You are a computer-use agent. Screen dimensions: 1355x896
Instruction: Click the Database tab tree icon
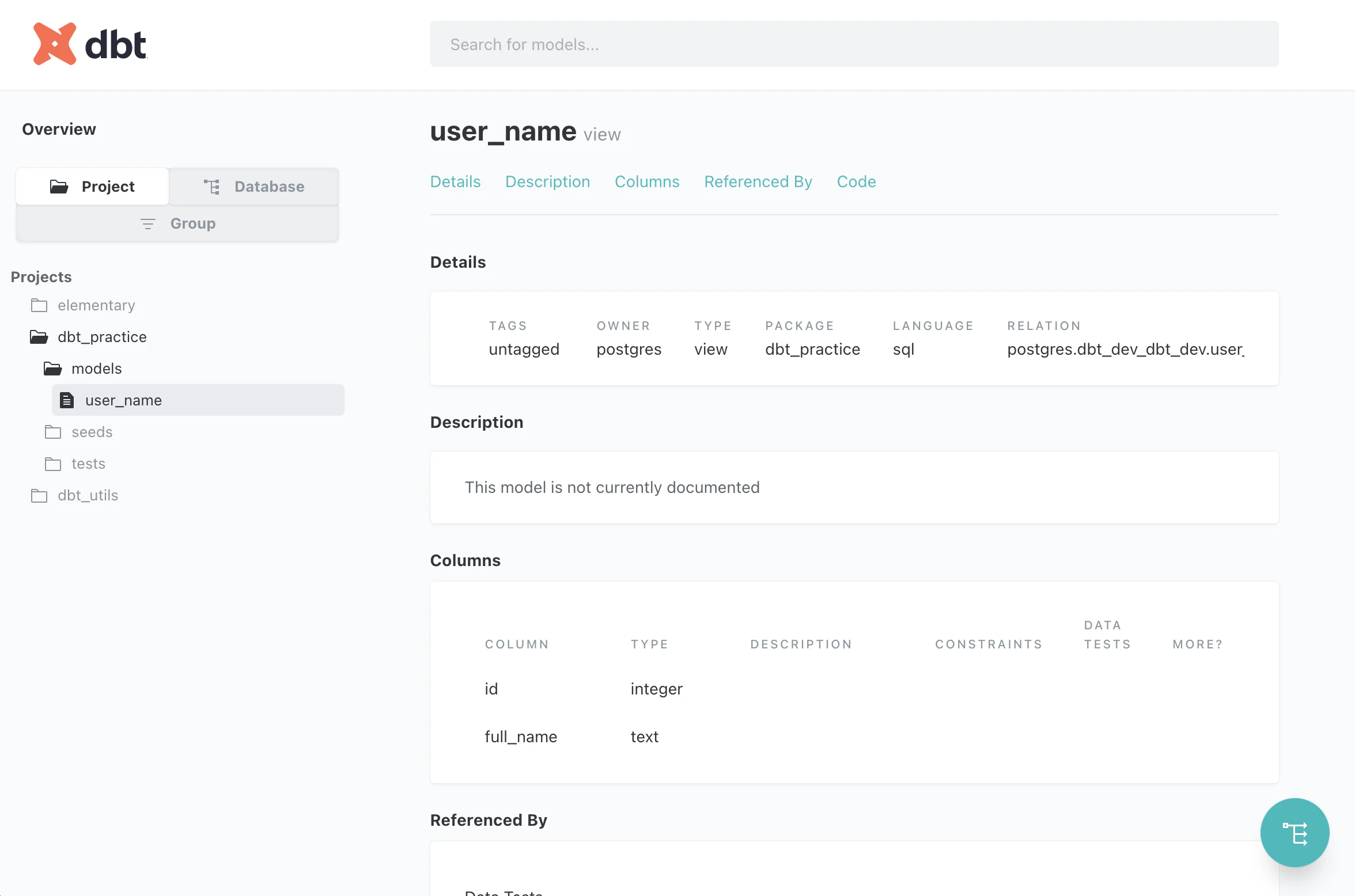(212, 187)
